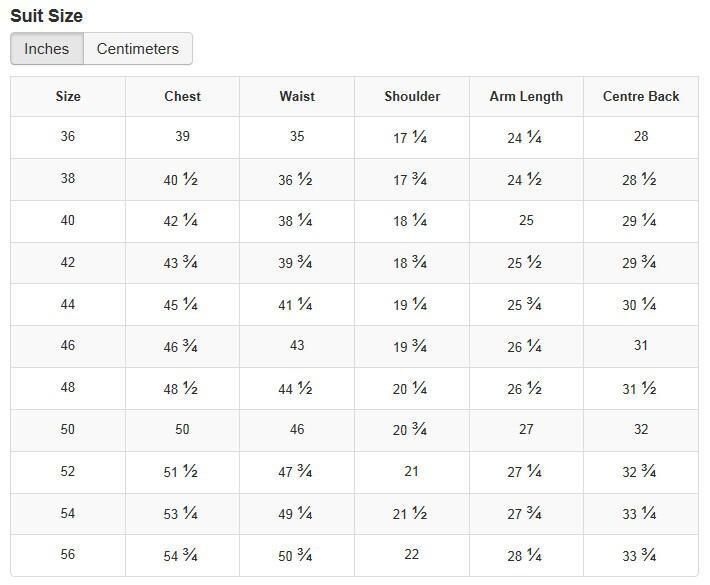Click chest value 50 in size 50 row
This screenshot has width=710, height=585.
[x=182, y=429]
